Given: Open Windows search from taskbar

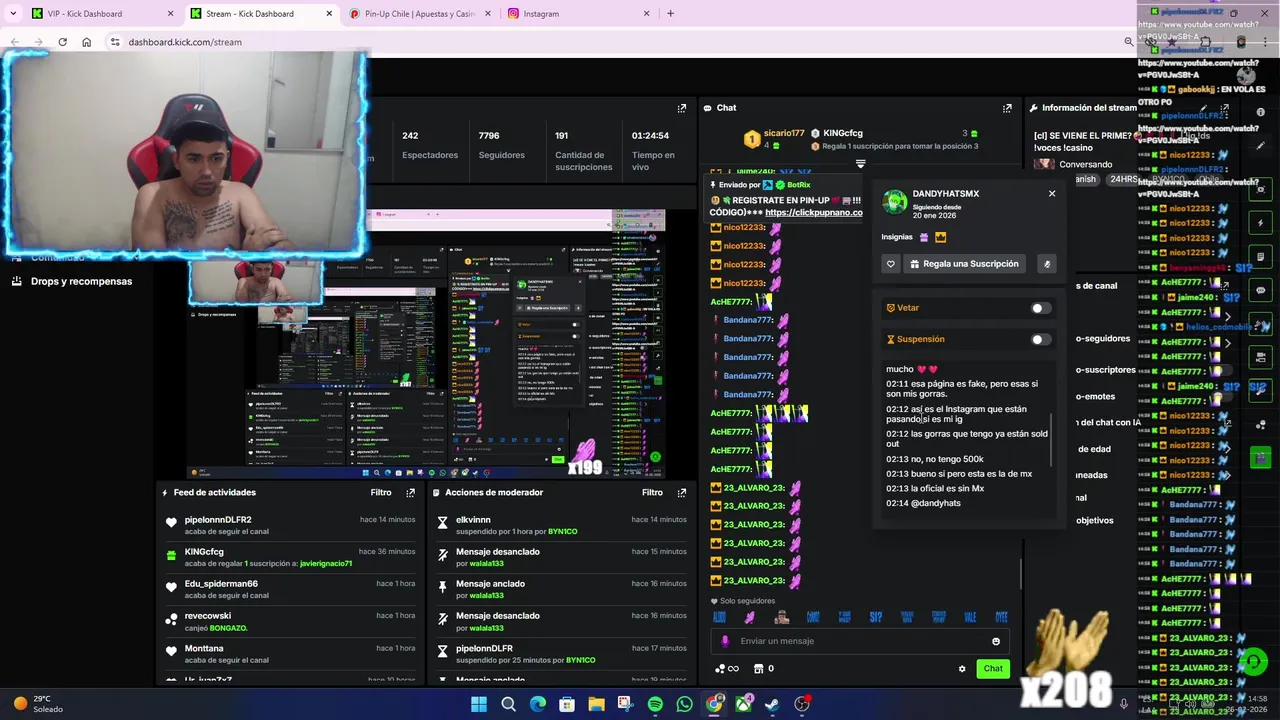Looking at the screenshot, I should [508, 704].
